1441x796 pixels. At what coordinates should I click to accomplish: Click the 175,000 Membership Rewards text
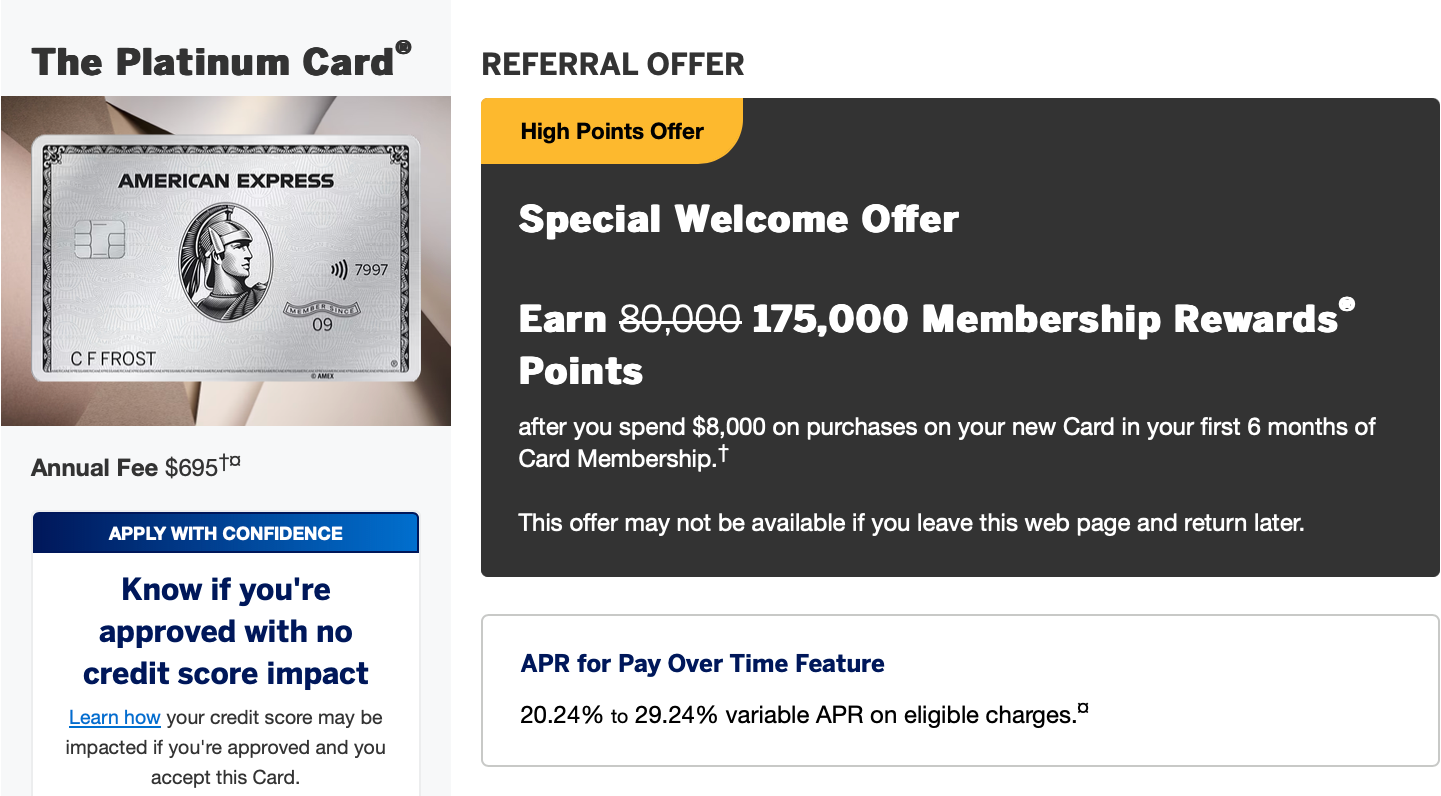pyautogui.click(x=1045, y=319)
